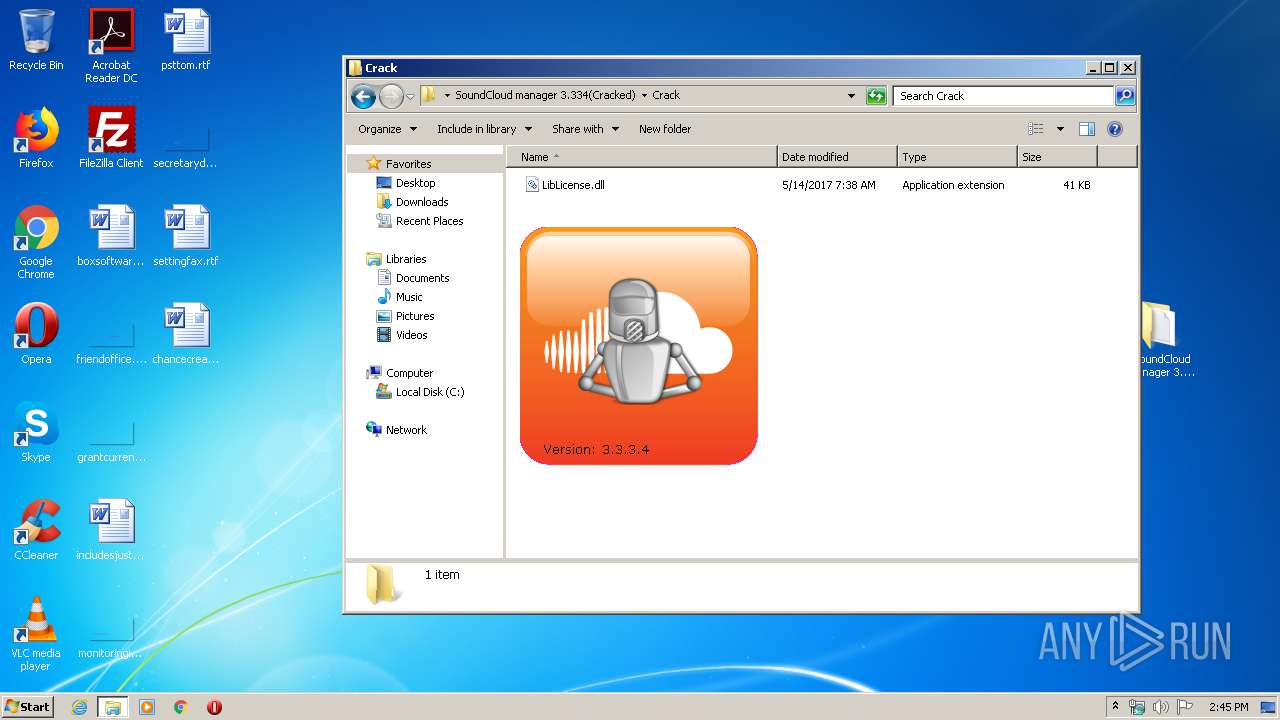The height and width of the screenshot is (720, 1280).
Task: Open Share with menu
Action: tap(585, 129)
